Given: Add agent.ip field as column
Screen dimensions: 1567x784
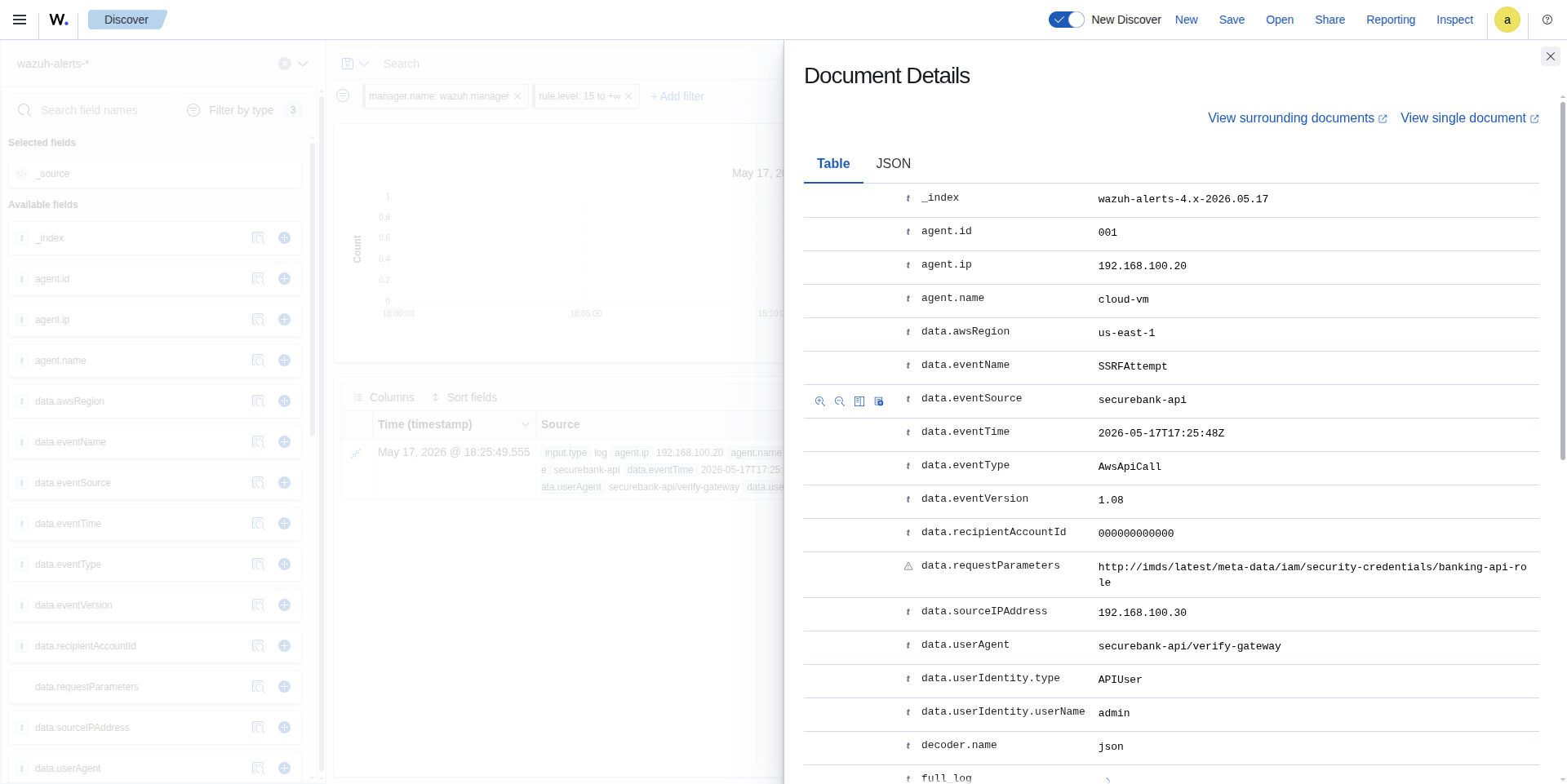Looking at the screenshot, I should [284, 320].
